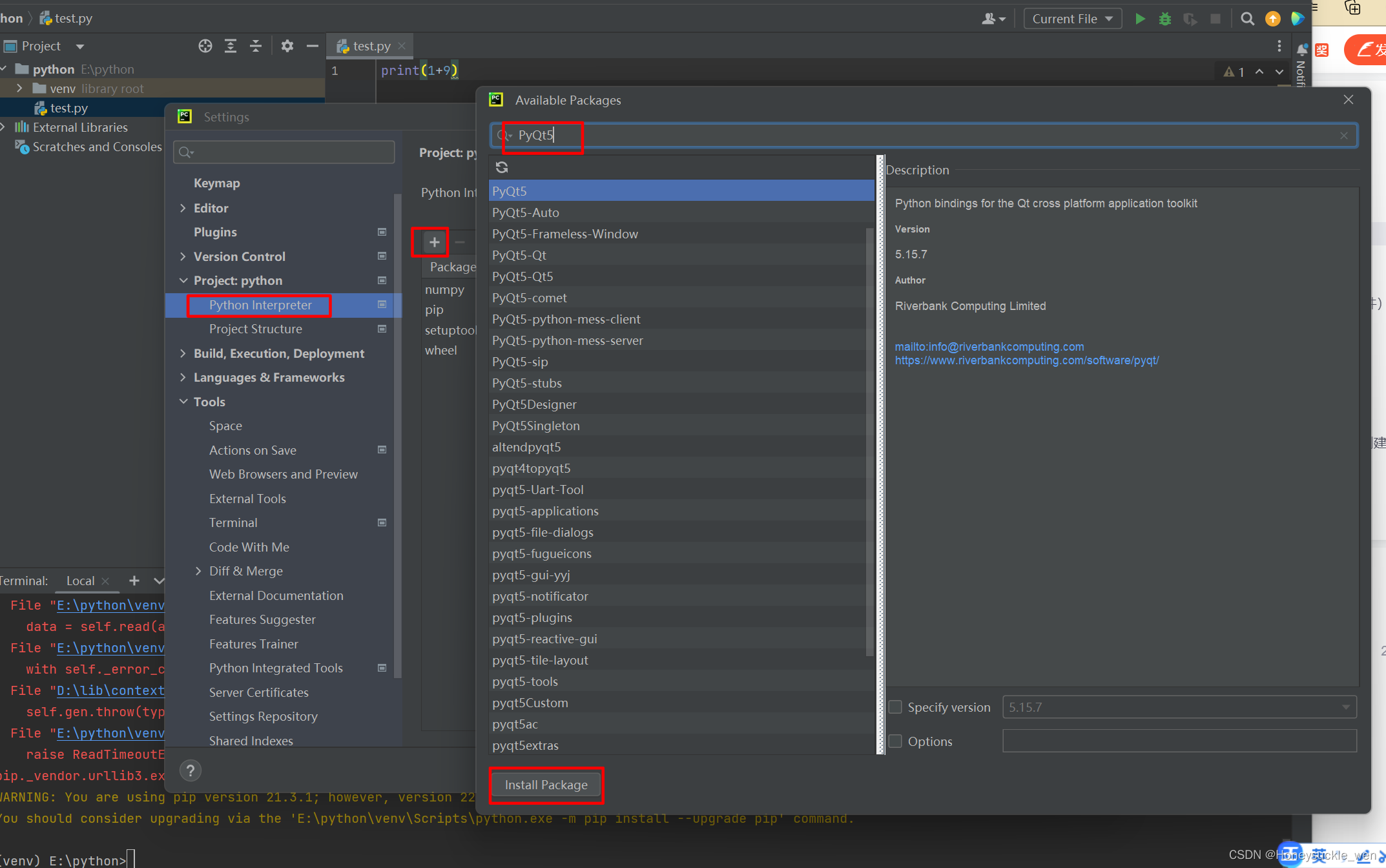1386x868 pixels.
Task: Expand the Version Control settings section
Action: coord(183,256)
